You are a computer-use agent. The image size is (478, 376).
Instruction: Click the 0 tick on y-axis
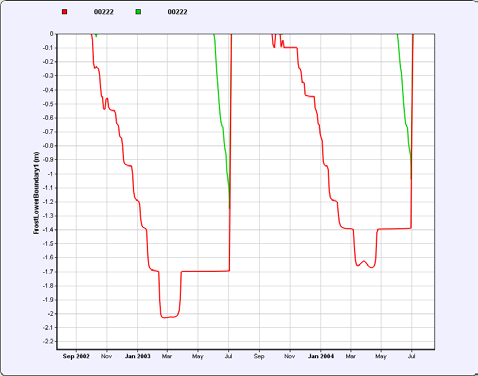click(52, 34)
